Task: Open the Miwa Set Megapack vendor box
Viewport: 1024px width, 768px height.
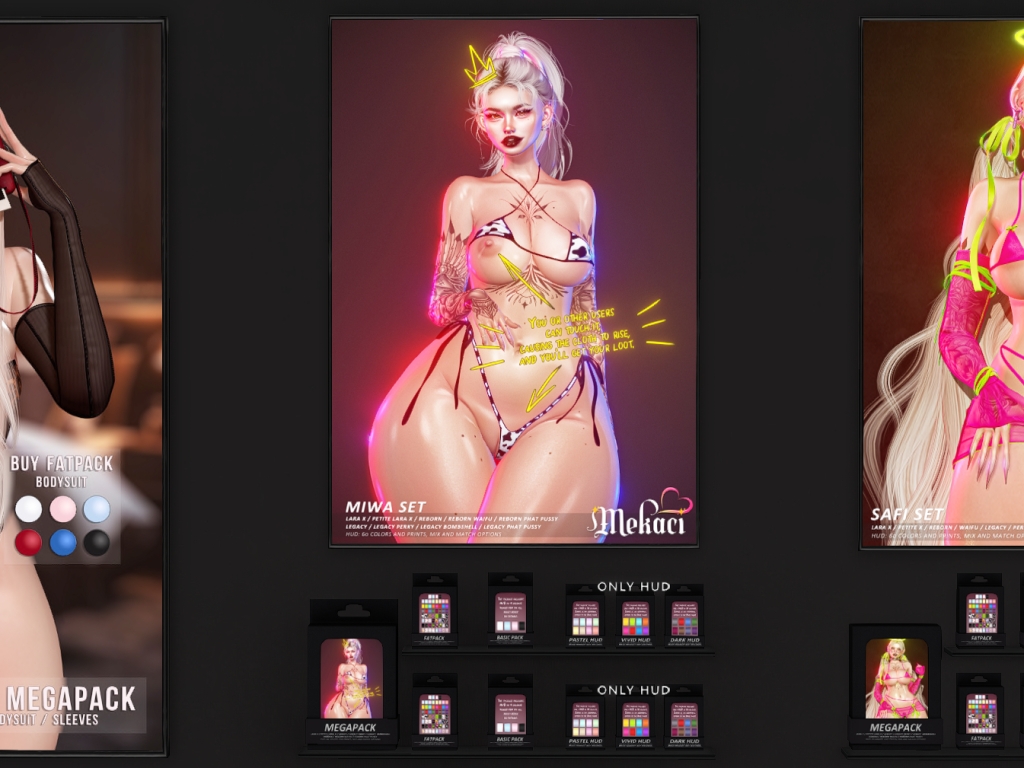Action: pos(352,673)
